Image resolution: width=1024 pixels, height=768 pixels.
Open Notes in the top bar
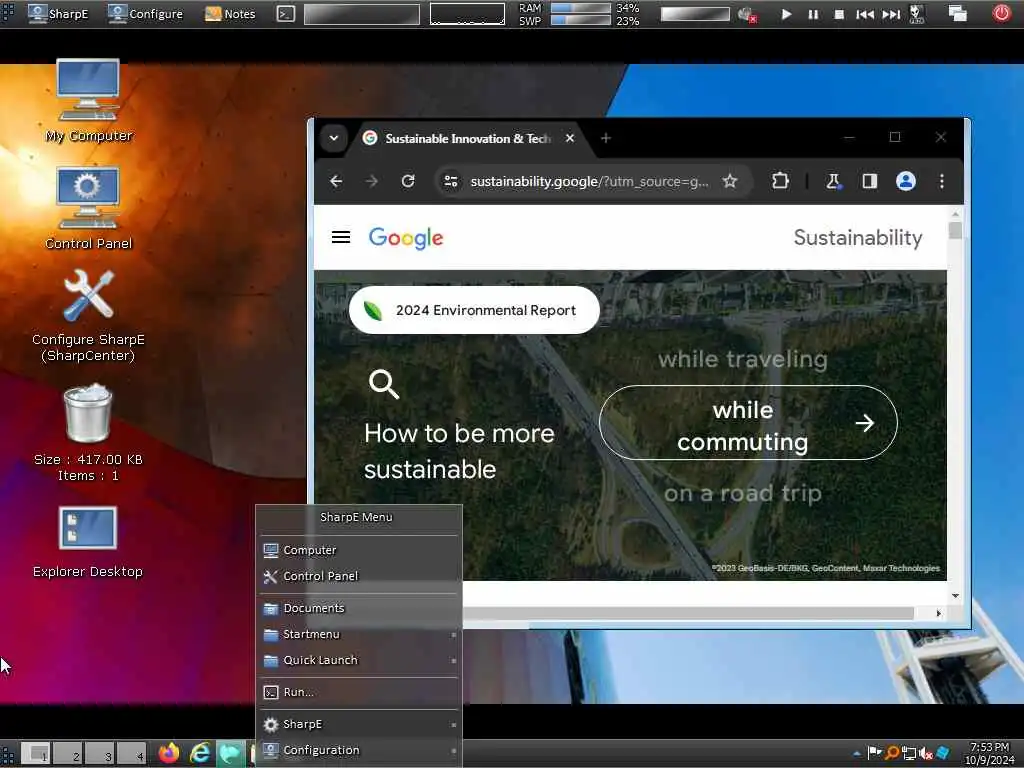pyautogui.click(x=230, y=13)
